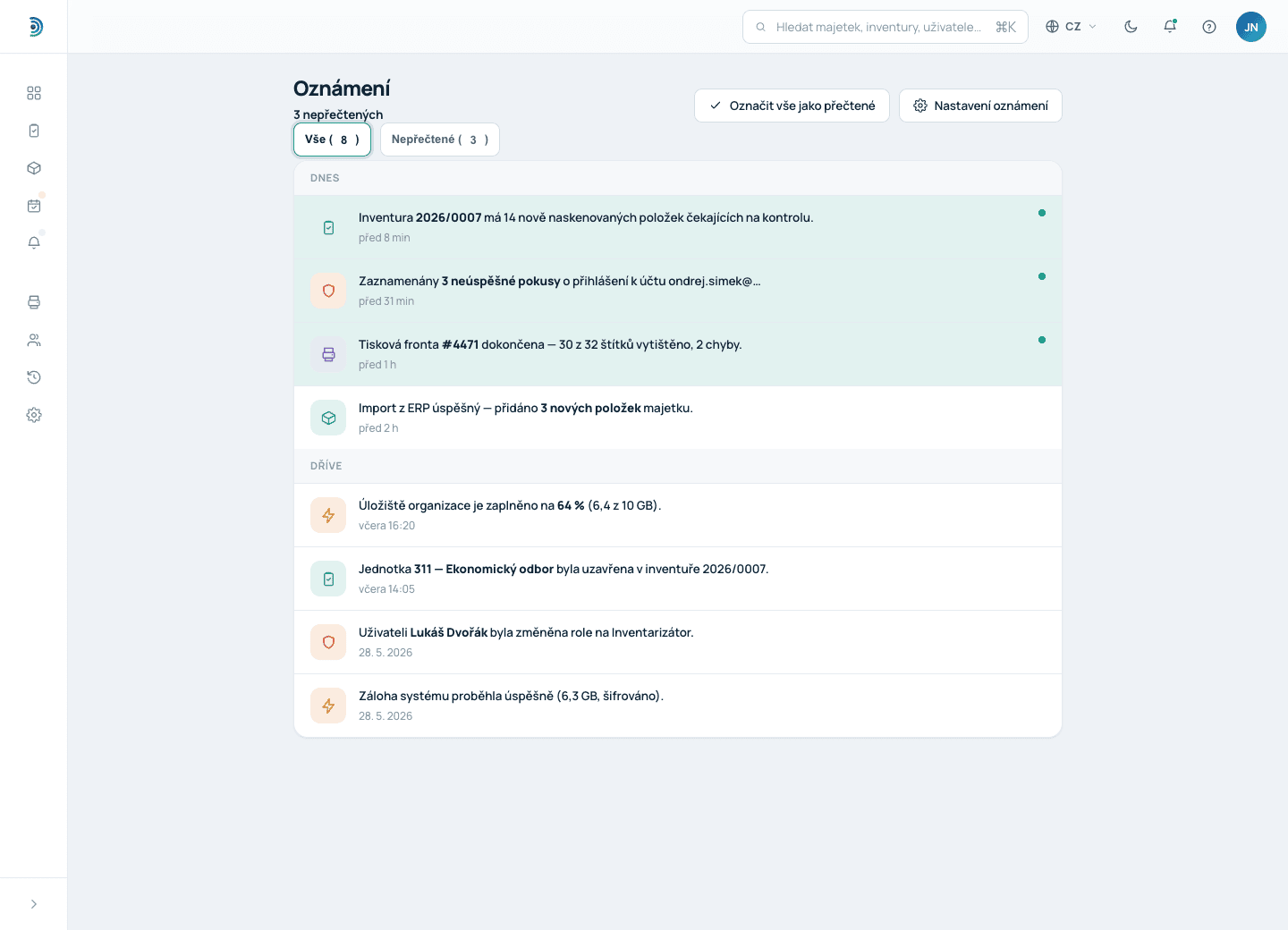Click the printer icon of Tisková fronta notification
1288x930 pixels.
[x=328, y=354]
